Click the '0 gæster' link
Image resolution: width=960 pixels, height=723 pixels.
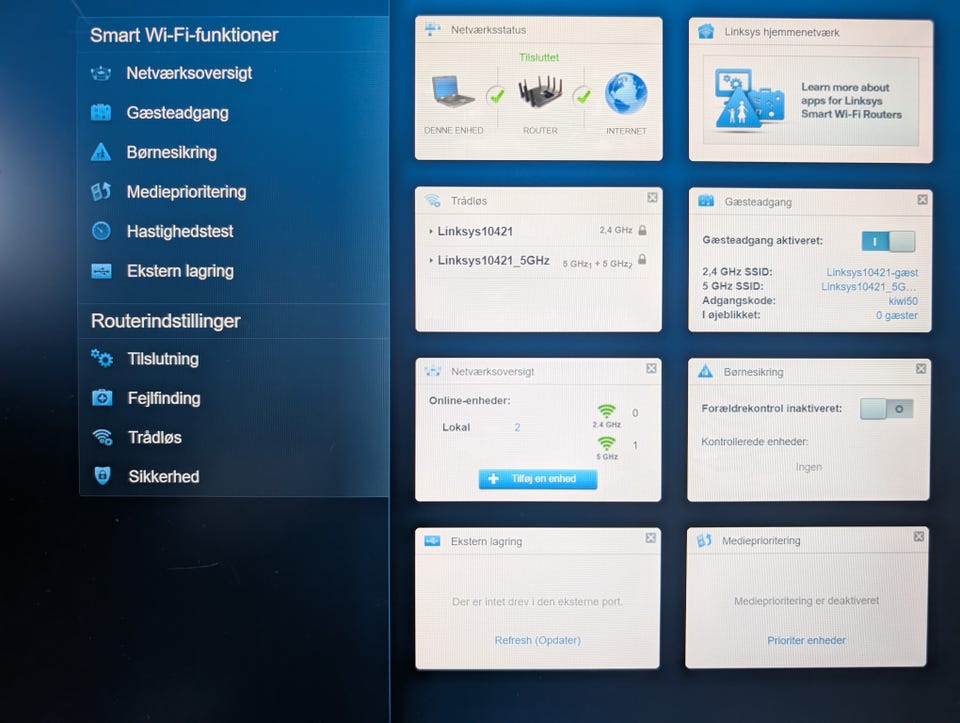(x=896, y=315)
